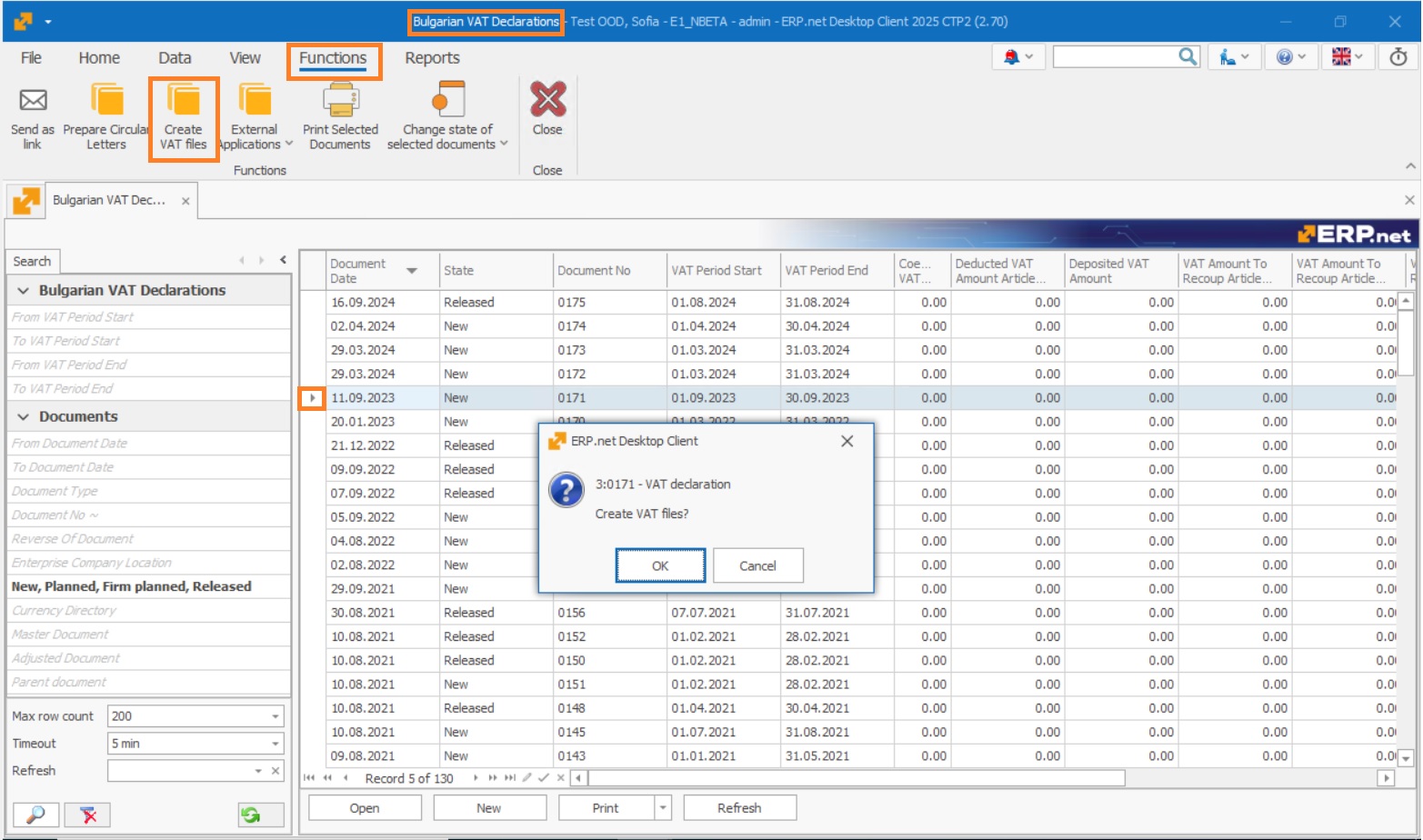Click the New button below the grid
Image resolution: width=1423 pixels, height=840 pixels.
click(489, 808)
